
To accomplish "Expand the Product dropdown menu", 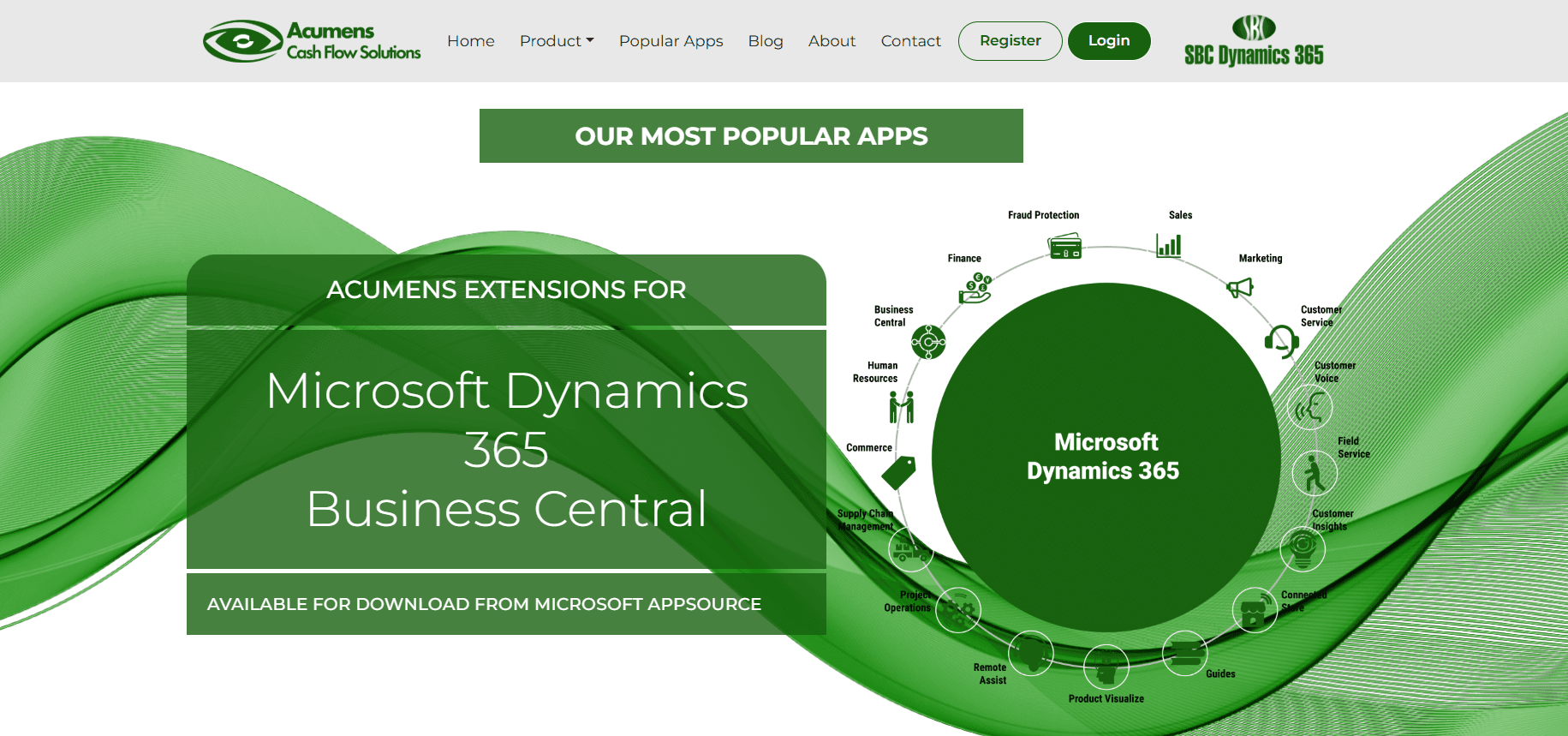I will (x=557, y=41).
